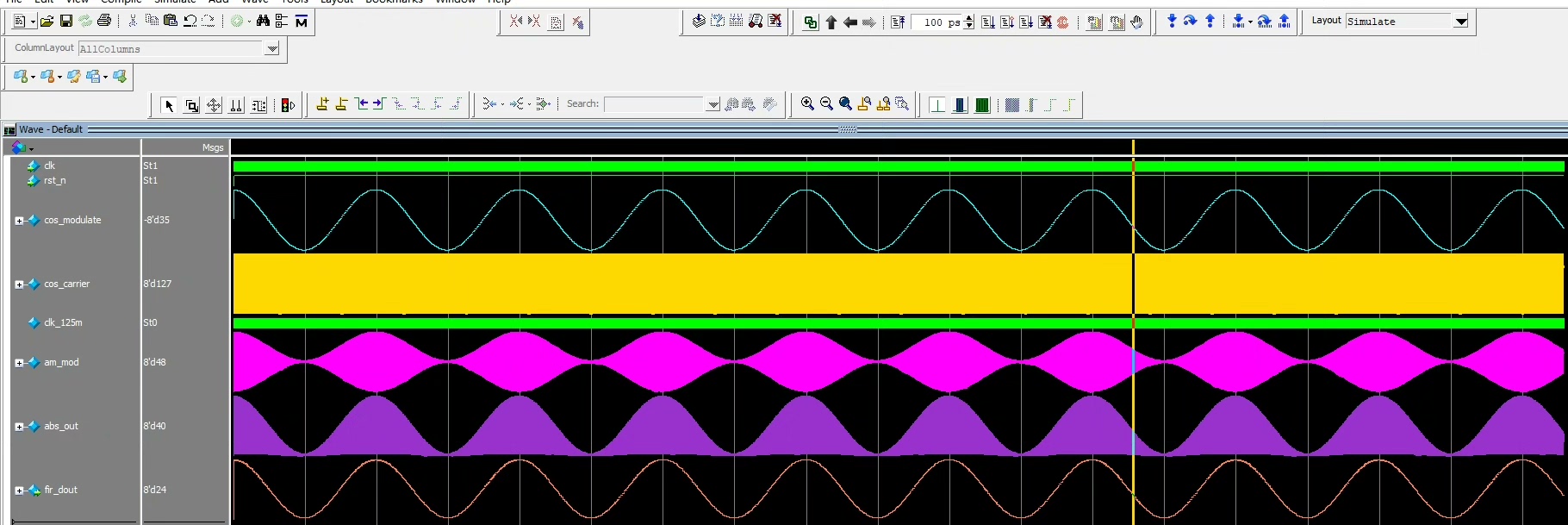Run simulation for the set length
This screenshot has width=1568, height=525.
click(988, 22)
